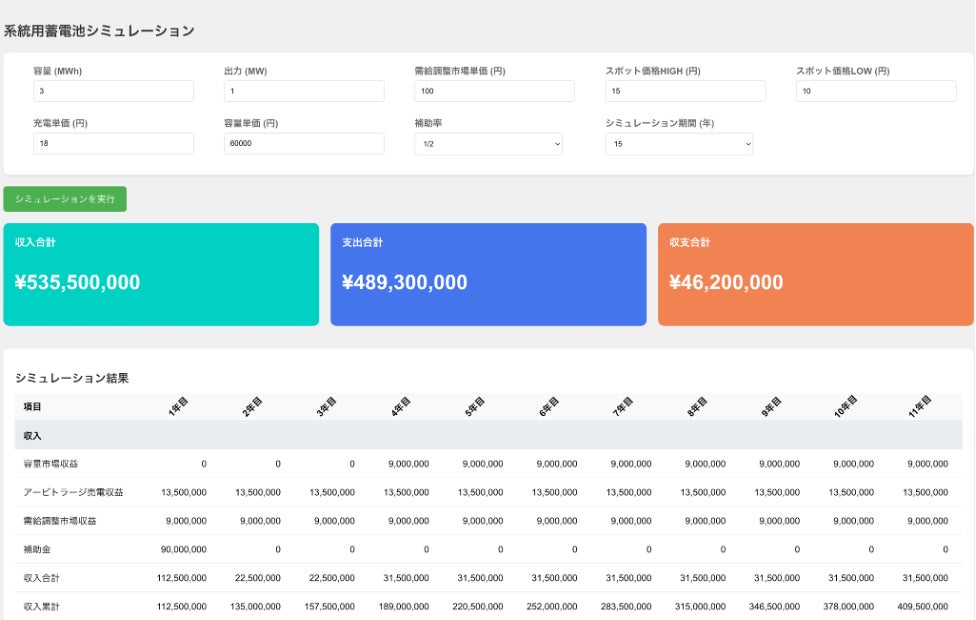The image size is (976, 620).
Task: Click the 需給調整市場単価 input field
Action: point(494,91)
